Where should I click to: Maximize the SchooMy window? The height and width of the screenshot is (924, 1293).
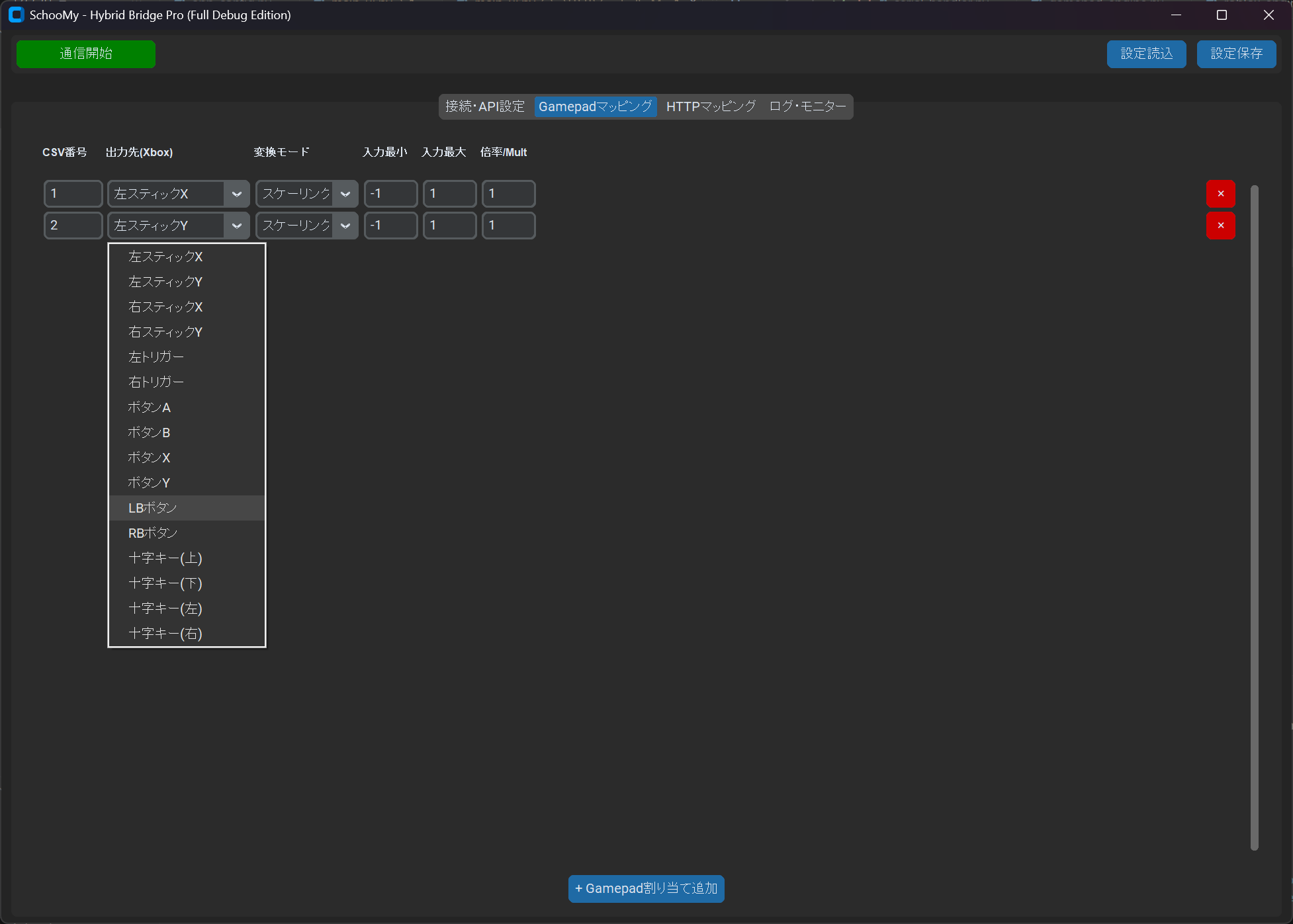point(1222,15)
